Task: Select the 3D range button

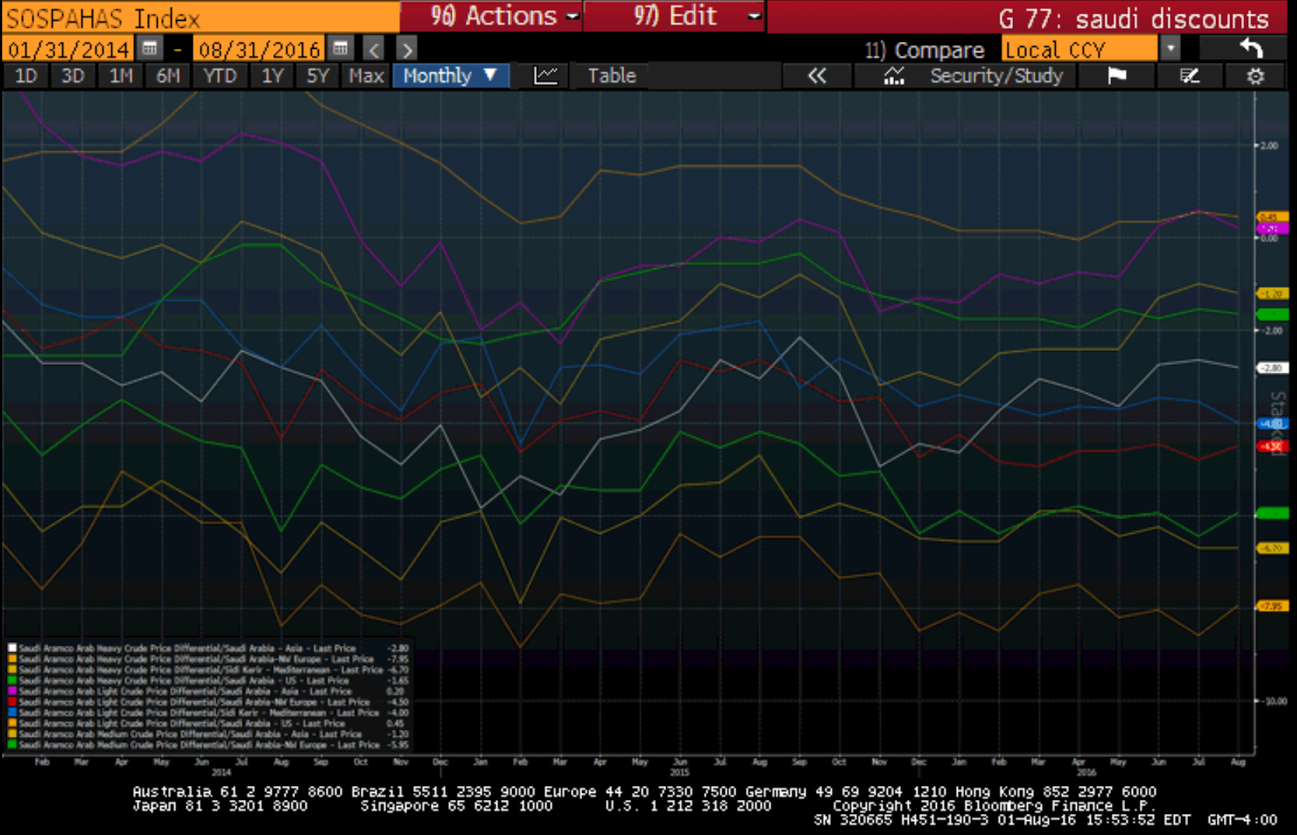Action: click(73, 76)
